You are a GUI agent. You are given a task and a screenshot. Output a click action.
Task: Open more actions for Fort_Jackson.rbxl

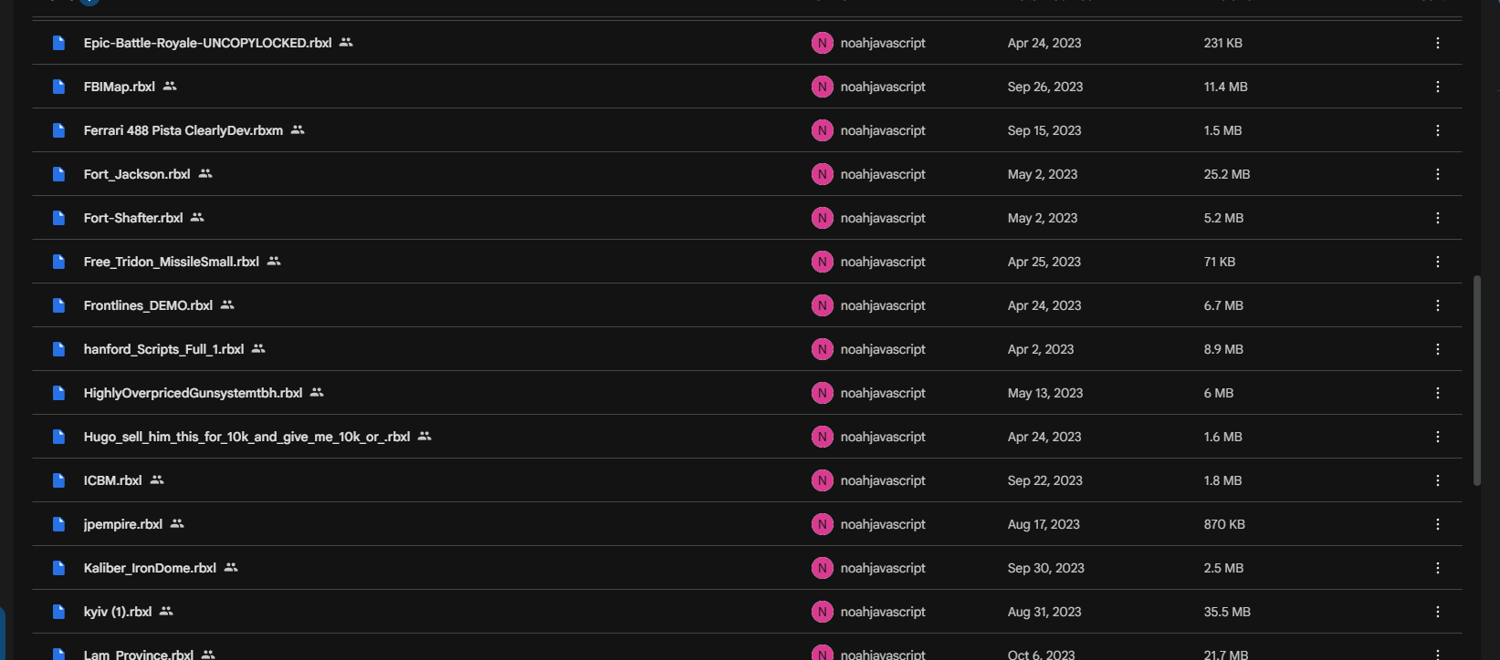click(1437, 174)
